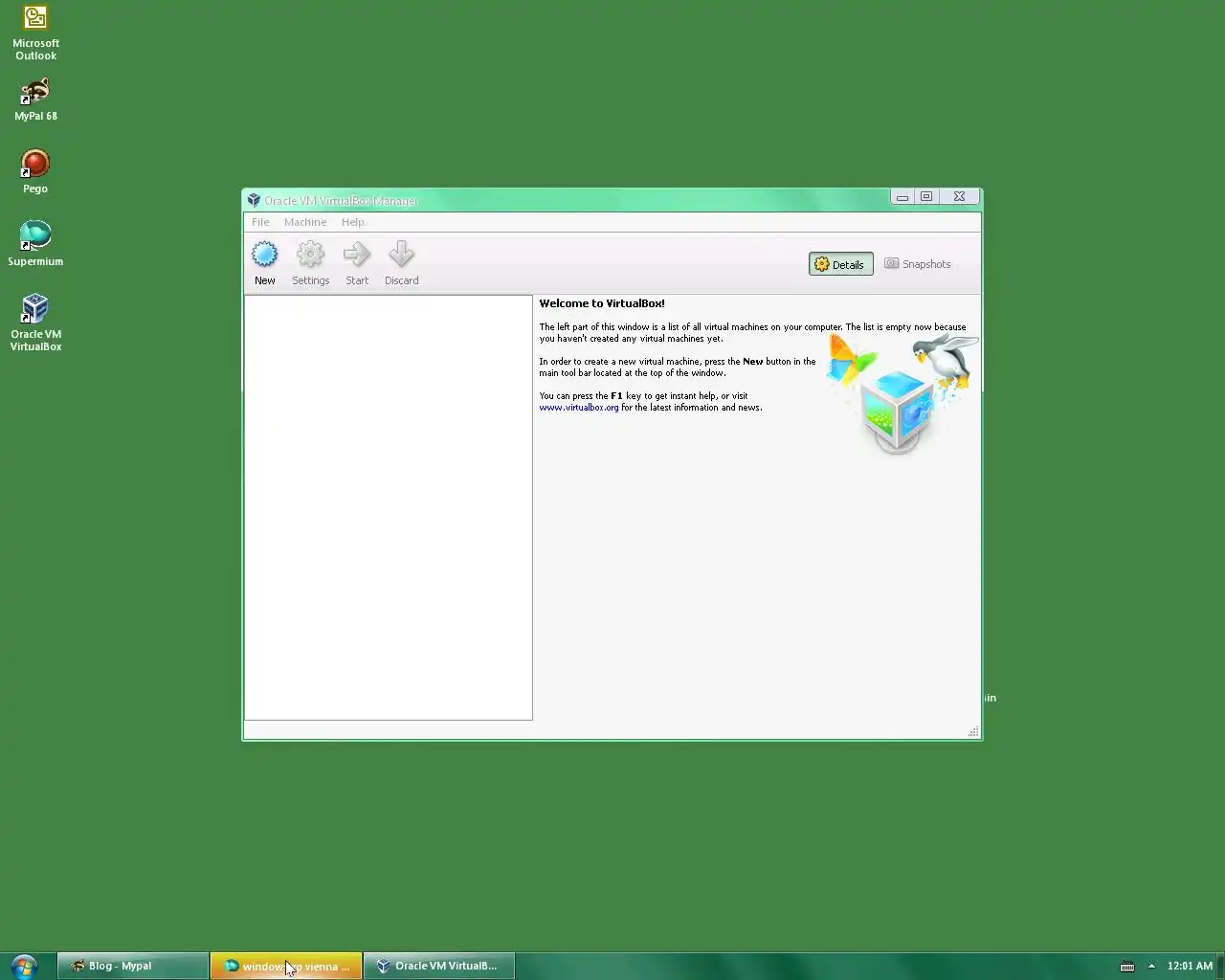1225x980 pixels.
Task: Click the VirtualBox penguin and cube illustration
Action: click(902, 392)
